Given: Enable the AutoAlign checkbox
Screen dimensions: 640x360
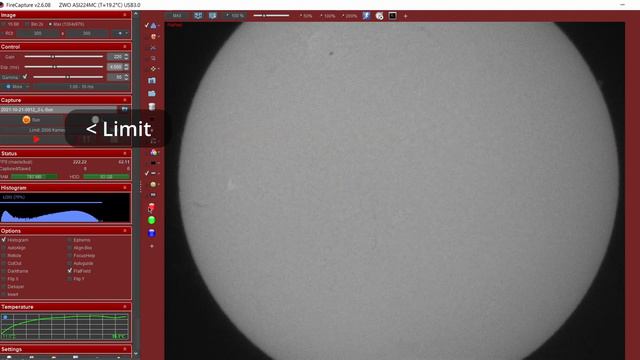Looking at the screenshot, I should pos(4,248).
